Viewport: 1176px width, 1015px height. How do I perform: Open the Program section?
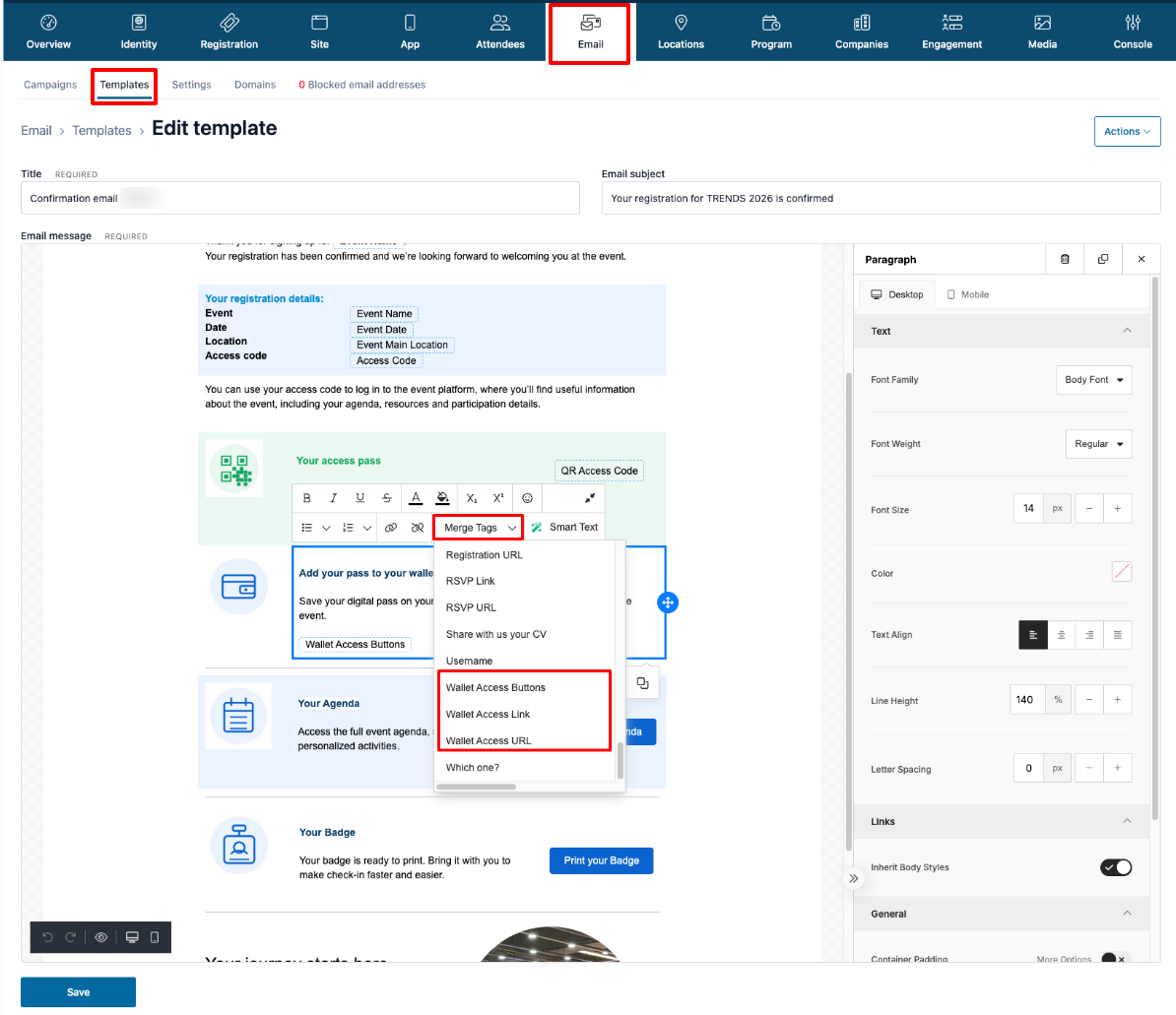pyautogui.click(x=771, y=32)
